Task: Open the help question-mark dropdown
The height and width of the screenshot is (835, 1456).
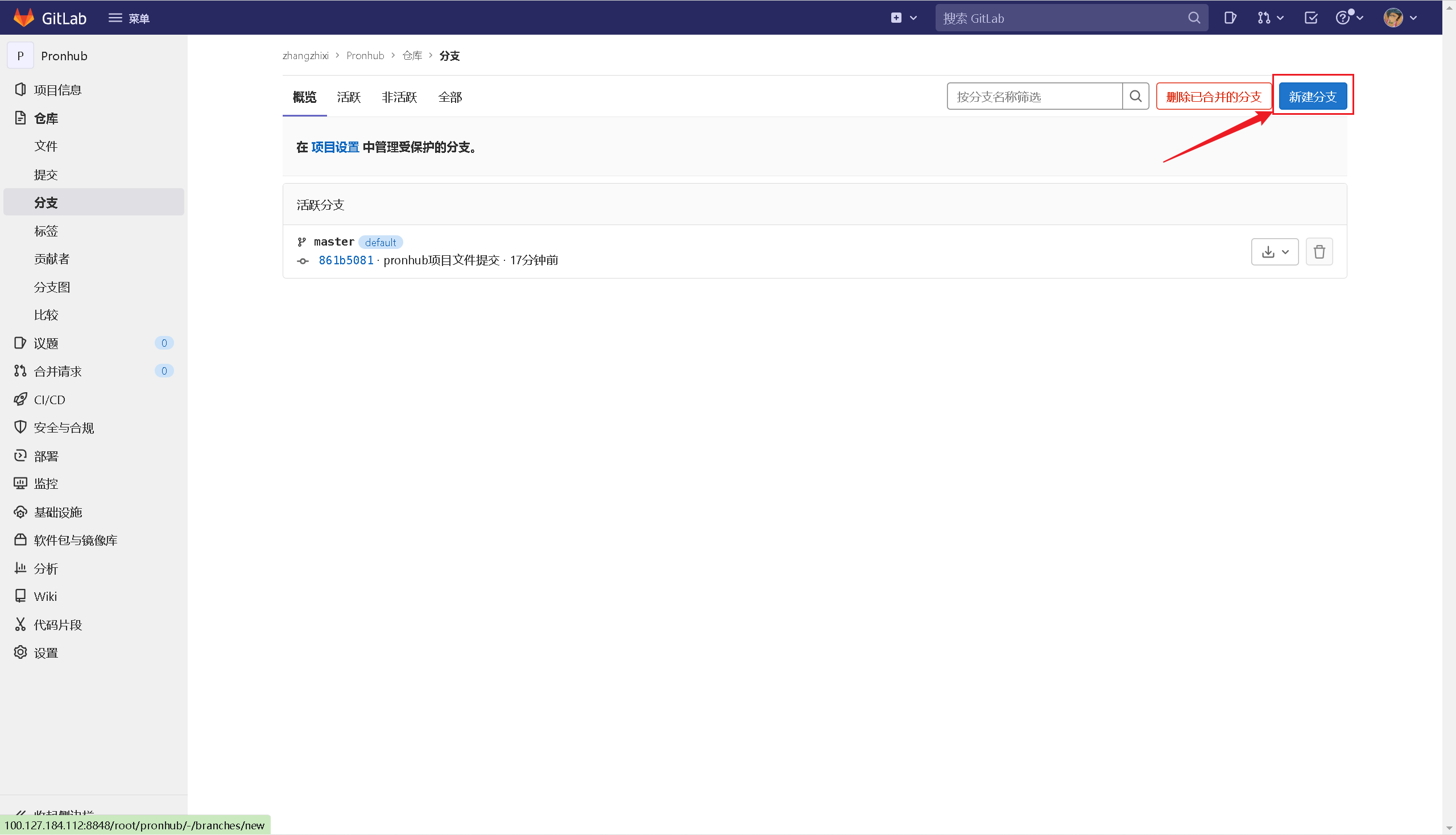Action: pyautogui.click(x=1349, y=18)
